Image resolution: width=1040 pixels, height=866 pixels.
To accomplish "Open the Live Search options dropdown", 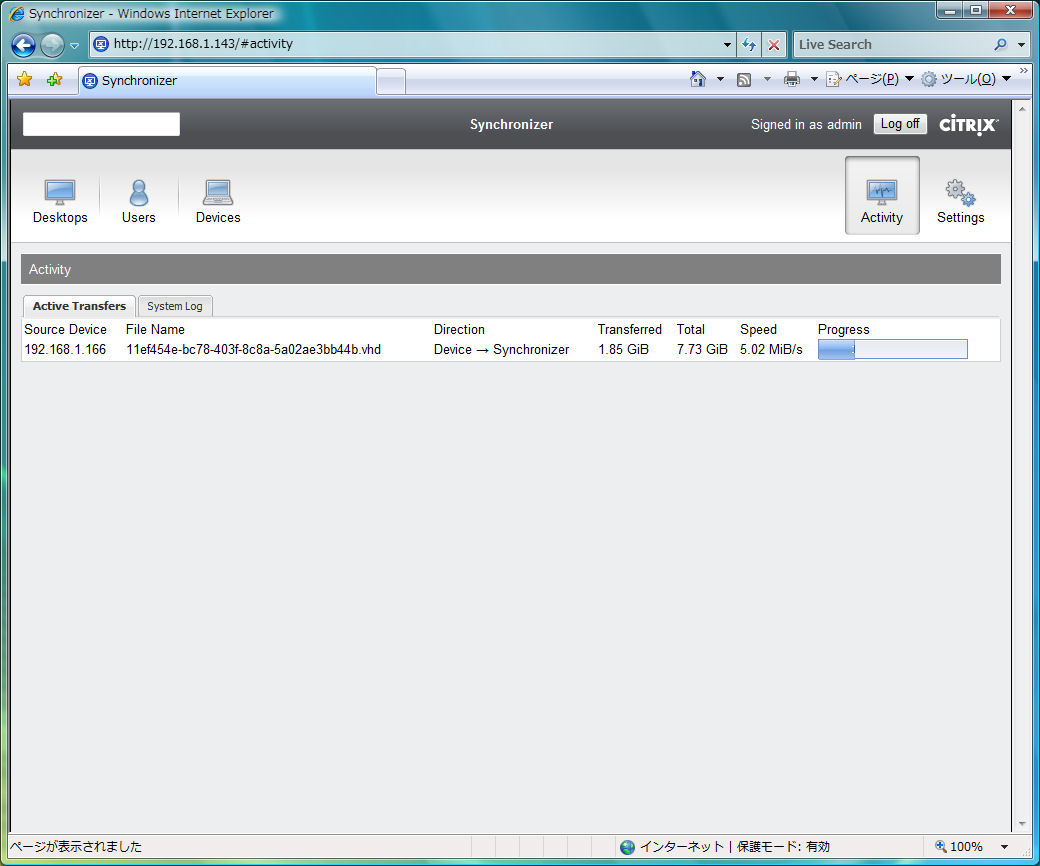I will point(1021,44).
